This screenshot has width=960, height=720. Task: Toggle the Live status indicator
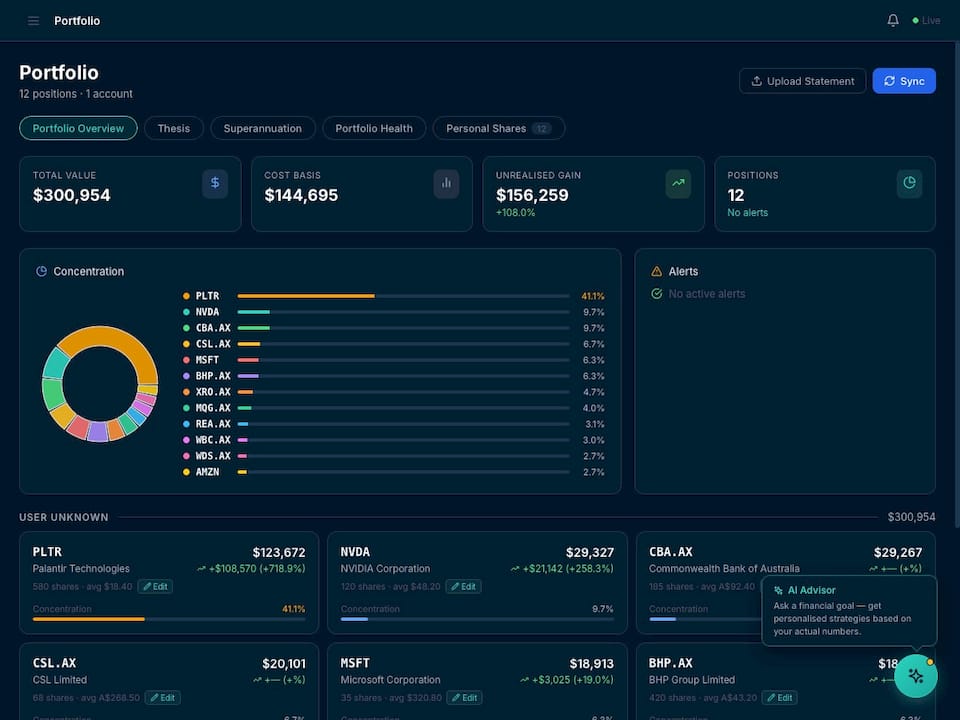point(922,20)
